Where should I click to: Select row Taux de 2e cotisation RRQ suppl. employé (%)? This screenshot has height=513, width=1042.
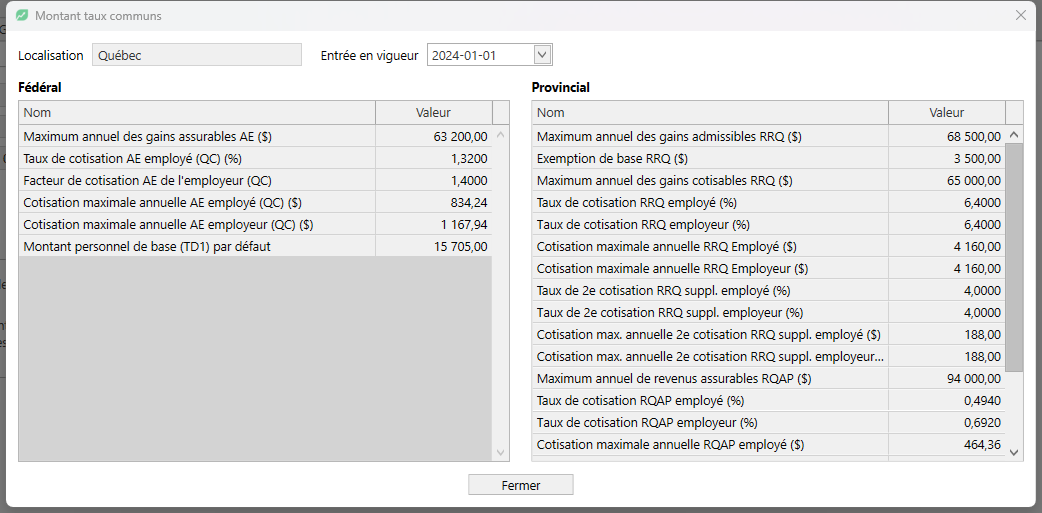click(x=769, y=290)
